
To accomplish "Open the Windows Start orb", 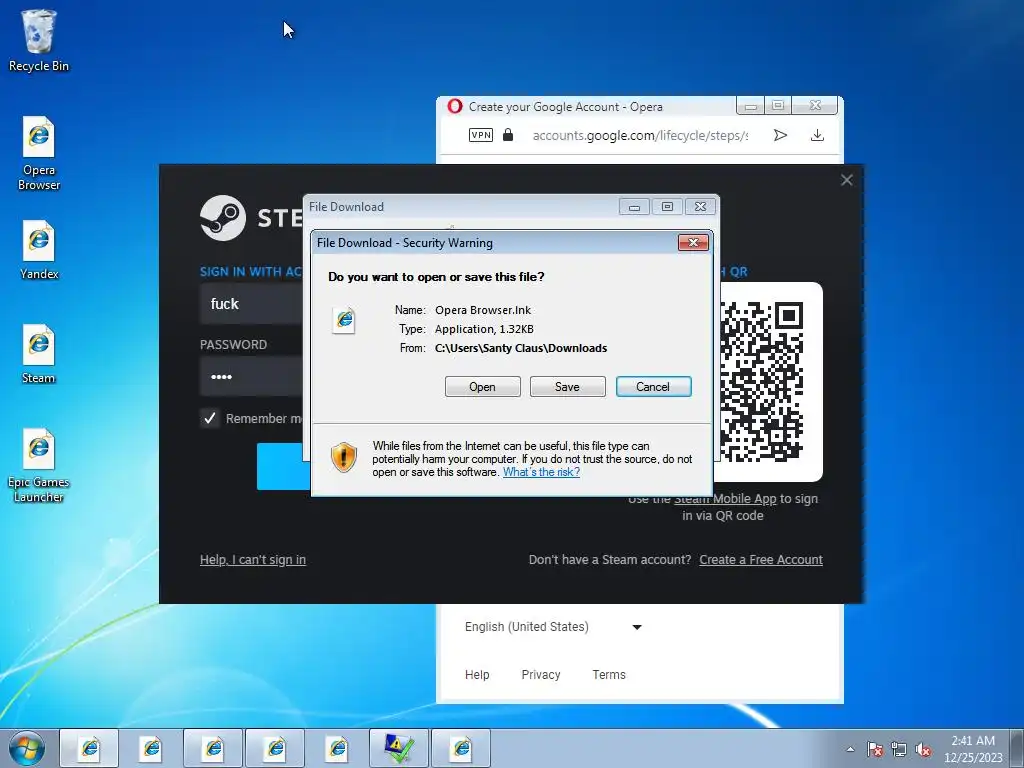I will point(26,748).
